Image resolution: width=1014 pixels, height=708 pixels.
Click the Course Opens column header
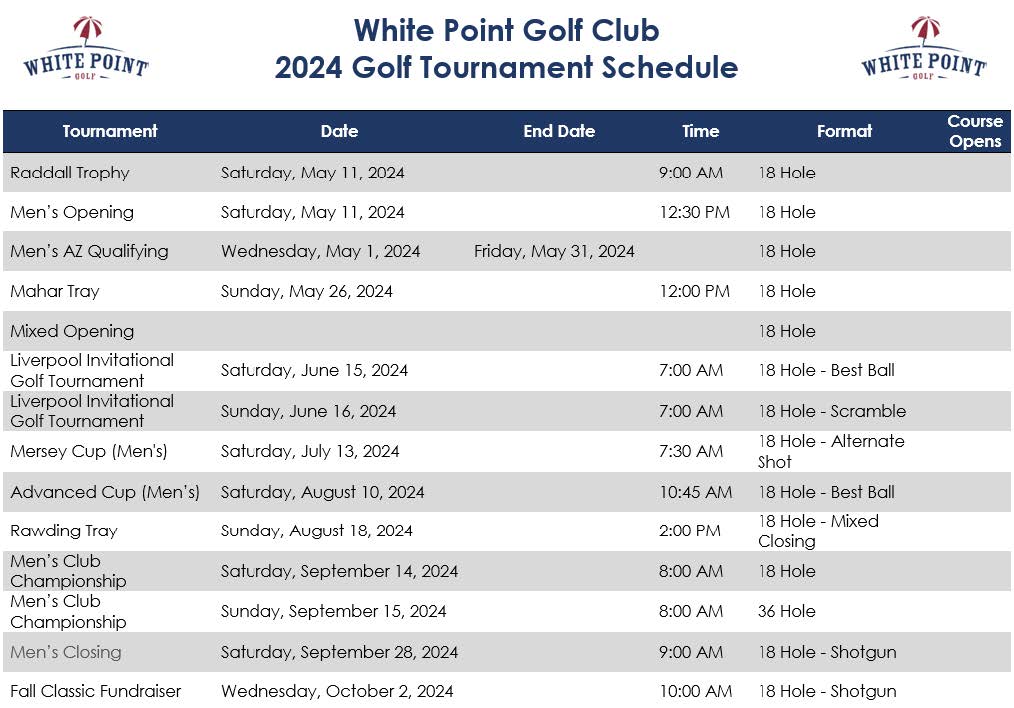tap(975, 131)
